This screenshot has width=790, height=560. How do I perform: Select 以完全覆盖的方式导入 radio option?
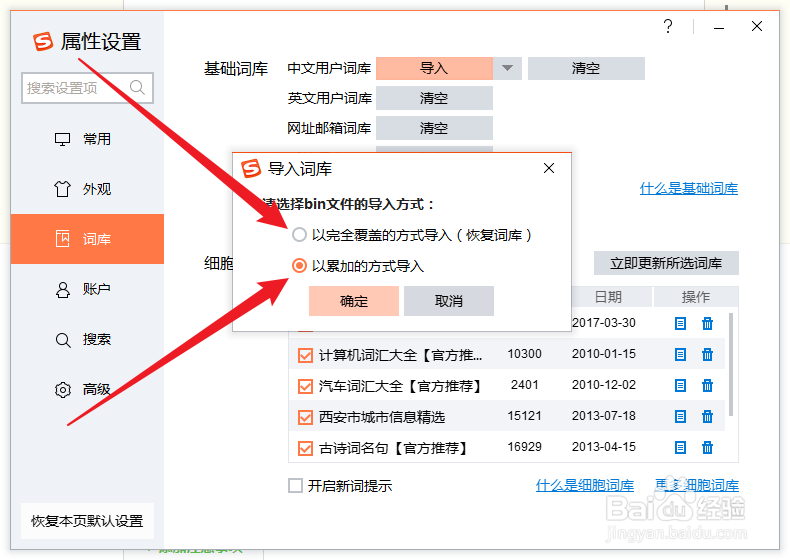299,235
